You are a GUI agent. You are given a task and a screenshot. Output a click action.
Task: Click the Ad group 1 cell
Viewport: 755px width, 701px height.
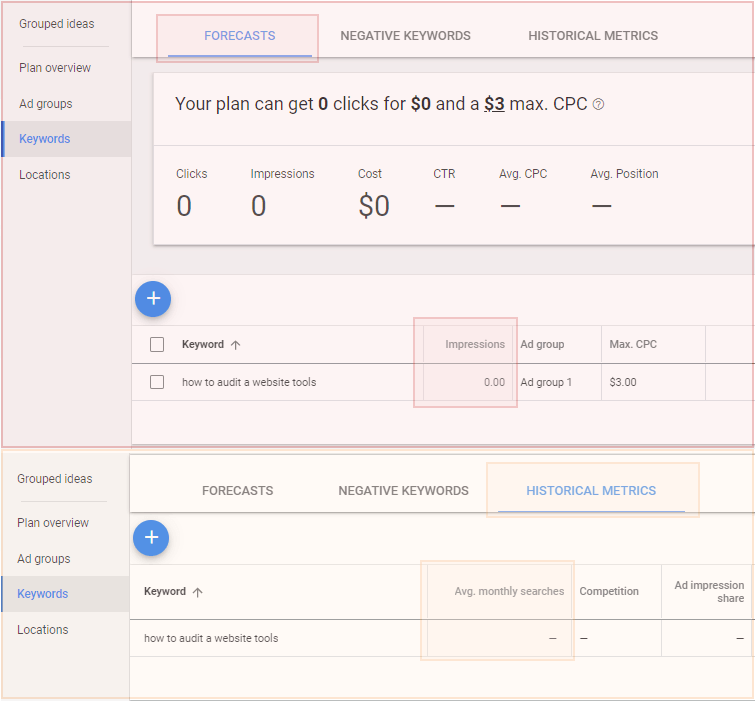(x=546, y=382)
